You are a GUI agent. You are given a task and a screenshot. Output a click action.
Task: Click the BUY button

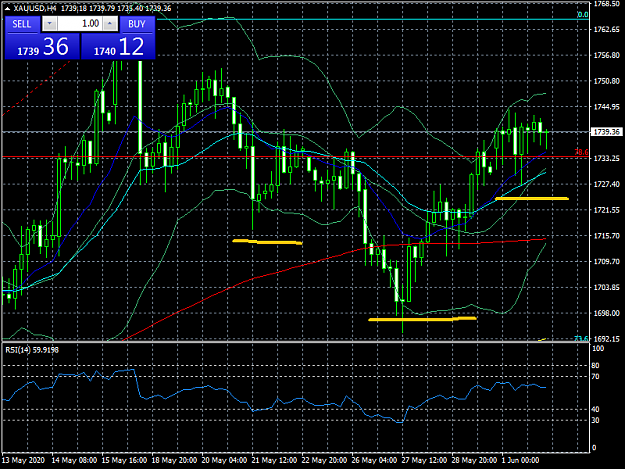point(137,24)
